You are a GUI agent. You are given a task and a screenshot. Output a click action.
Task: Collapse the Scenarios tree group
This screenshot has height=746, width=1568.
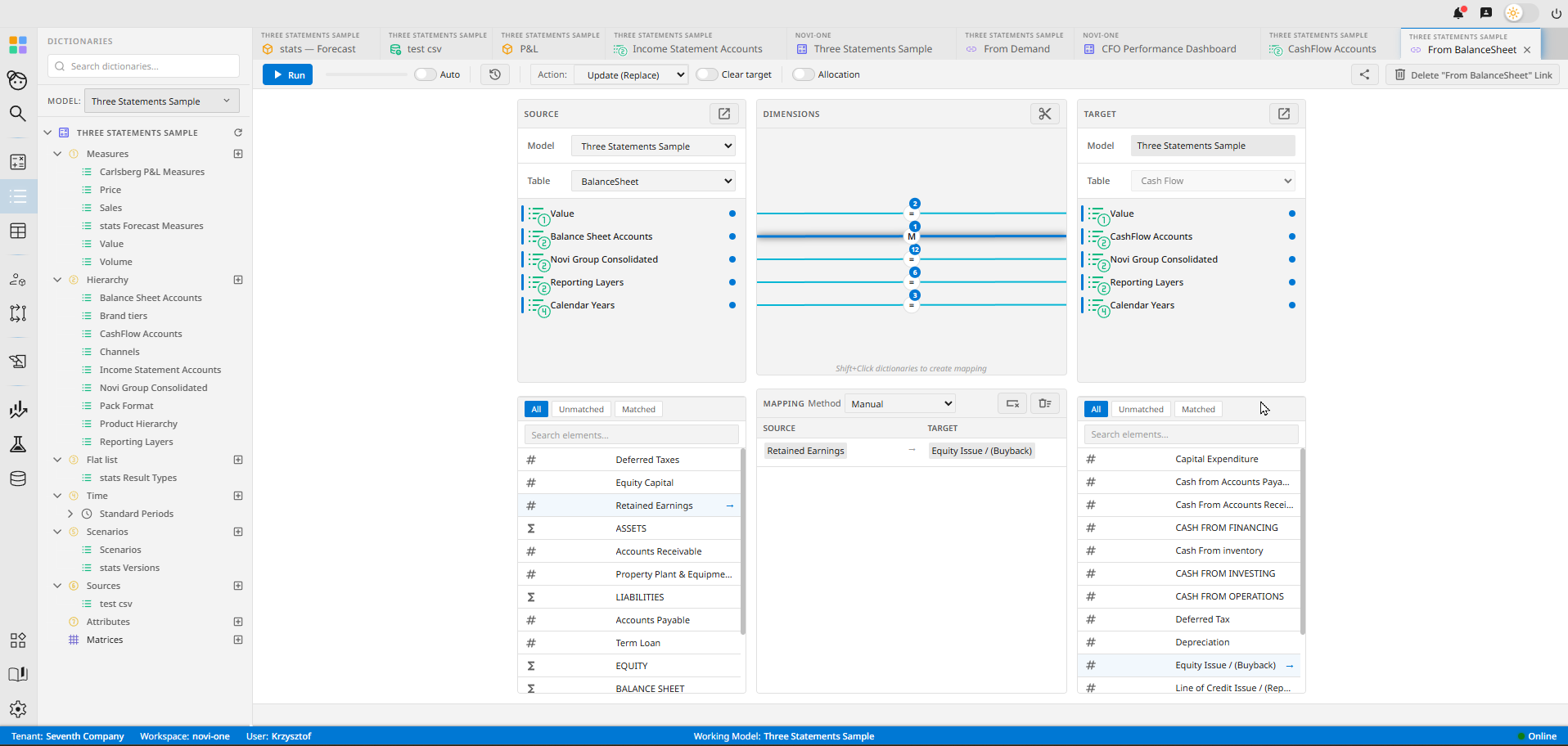(x=57, y=532)
